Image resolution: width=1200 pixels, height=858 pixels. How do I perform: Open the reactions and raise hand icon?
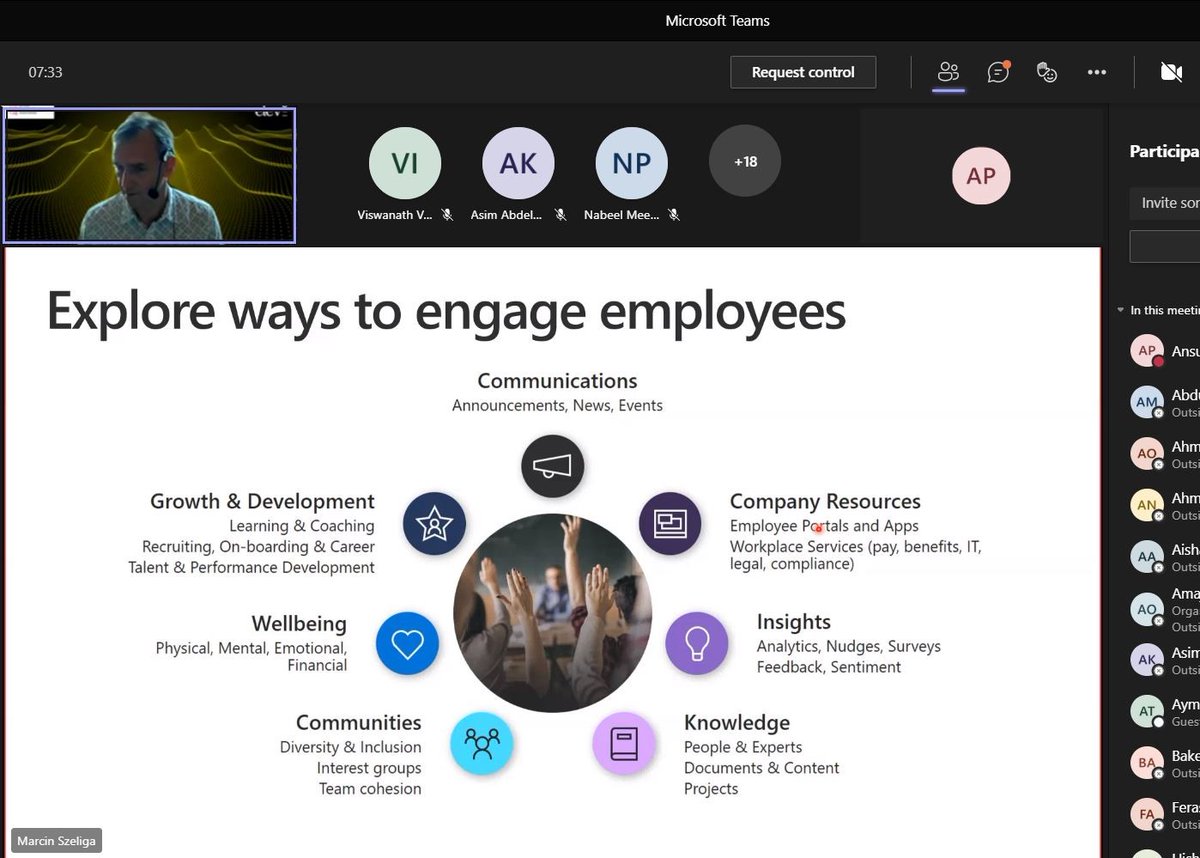point(1047,72)
